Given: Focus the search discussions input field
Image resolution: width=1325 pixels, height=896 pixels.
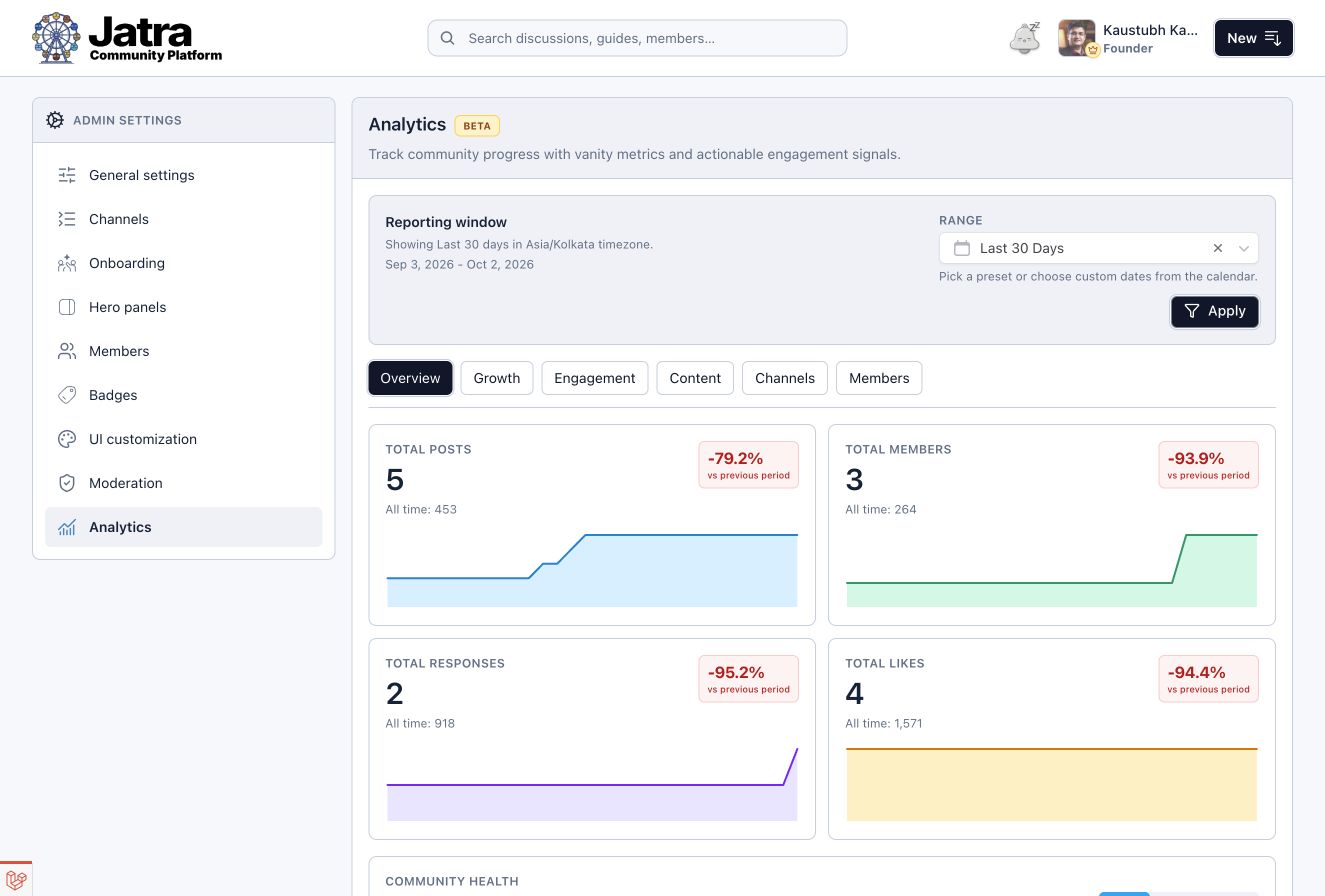Looking at the screenshot, I should [x=637, y=38].
